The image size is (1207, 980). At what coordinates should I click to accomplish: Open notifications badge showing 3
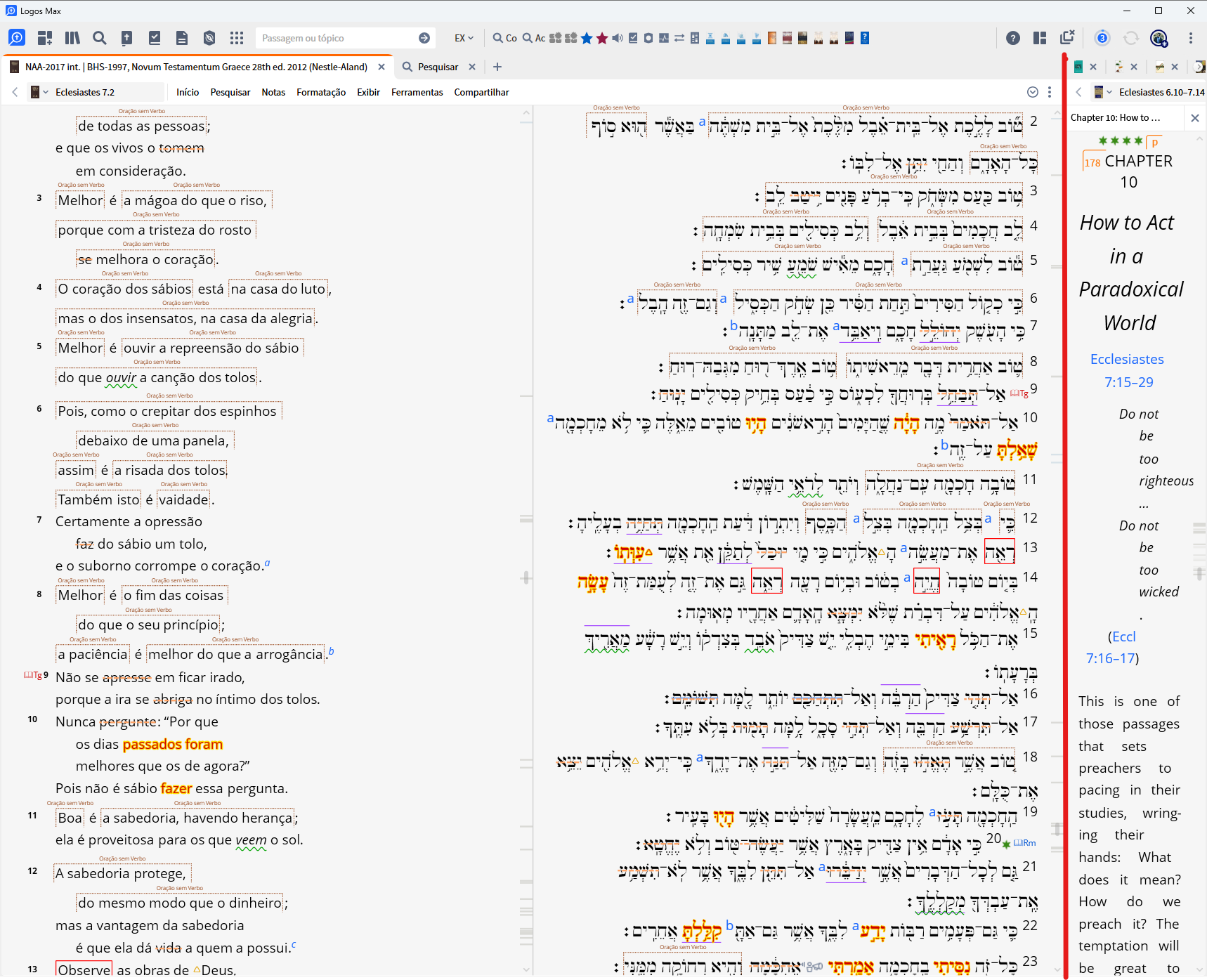pyautogui.click(x=1102, y=38)
